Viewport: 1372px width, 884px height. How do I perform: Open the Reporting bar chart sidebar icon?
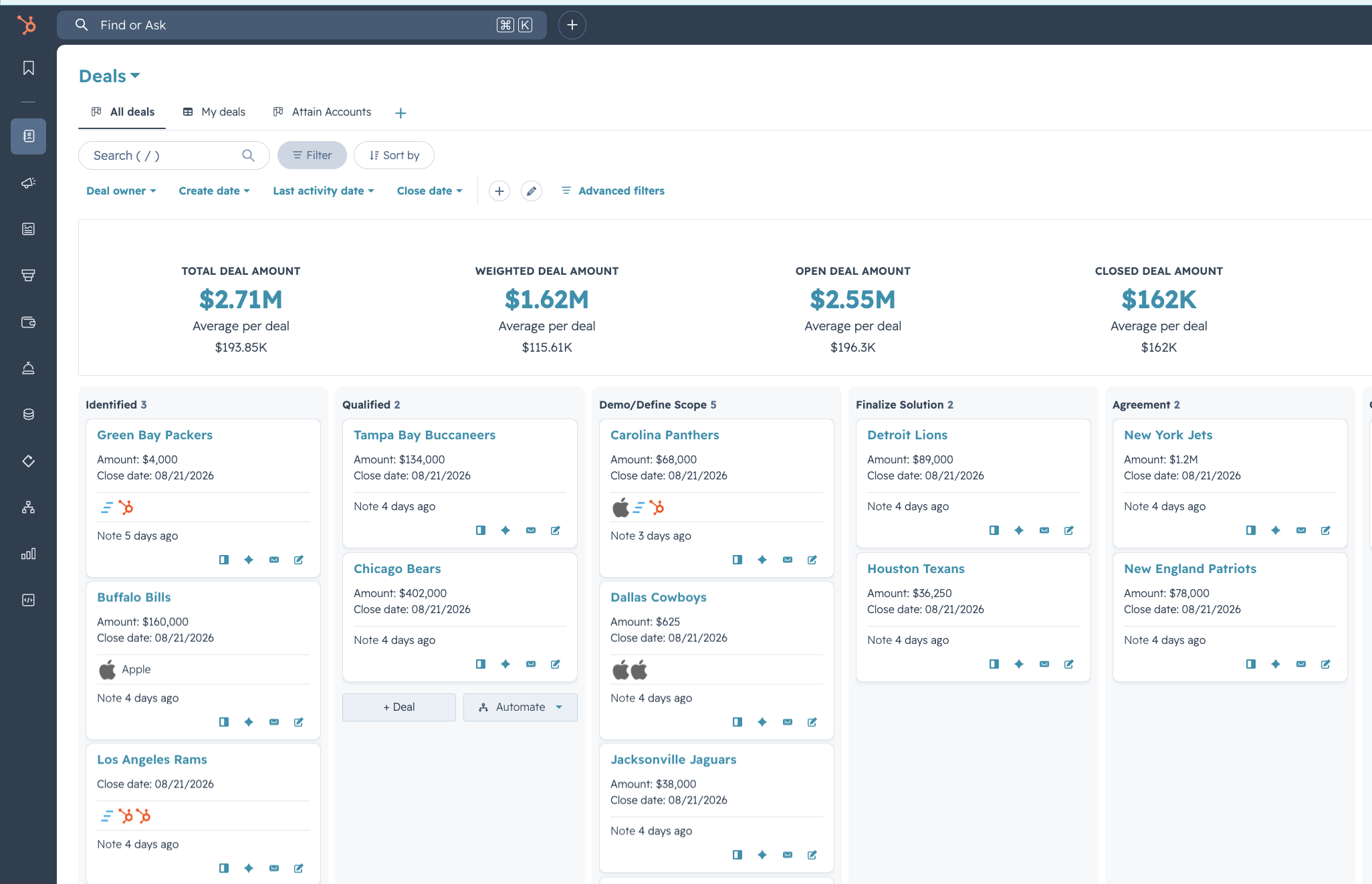pos(28,554)
